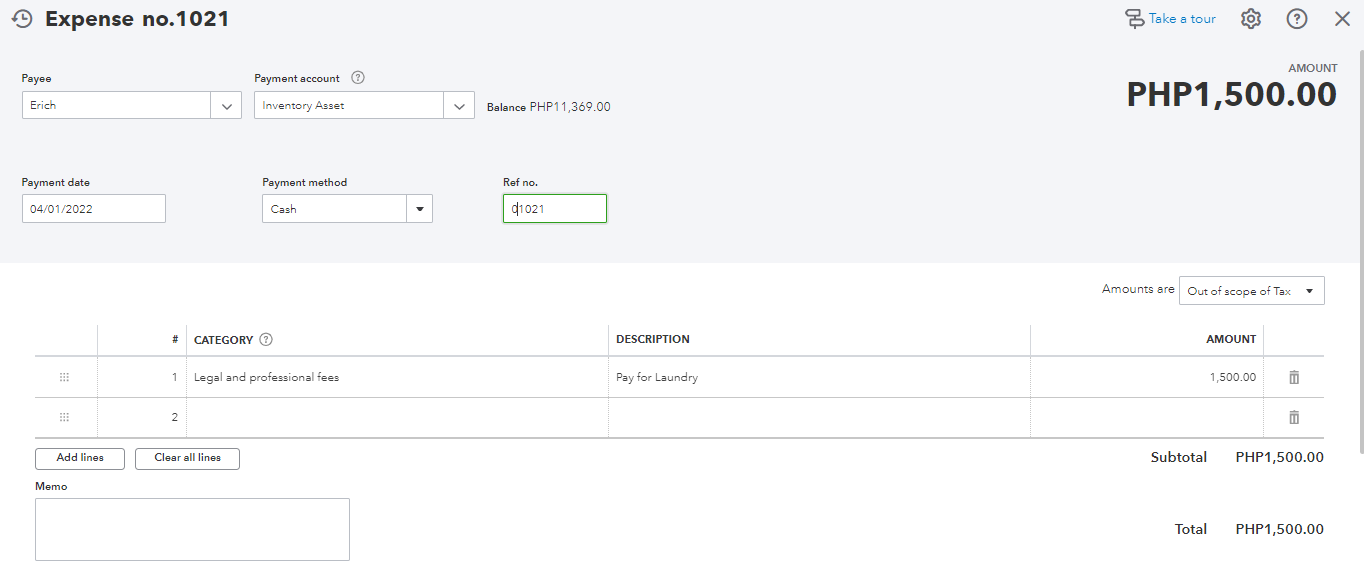
Task: Click the Category column help icon
Action: 266,340
